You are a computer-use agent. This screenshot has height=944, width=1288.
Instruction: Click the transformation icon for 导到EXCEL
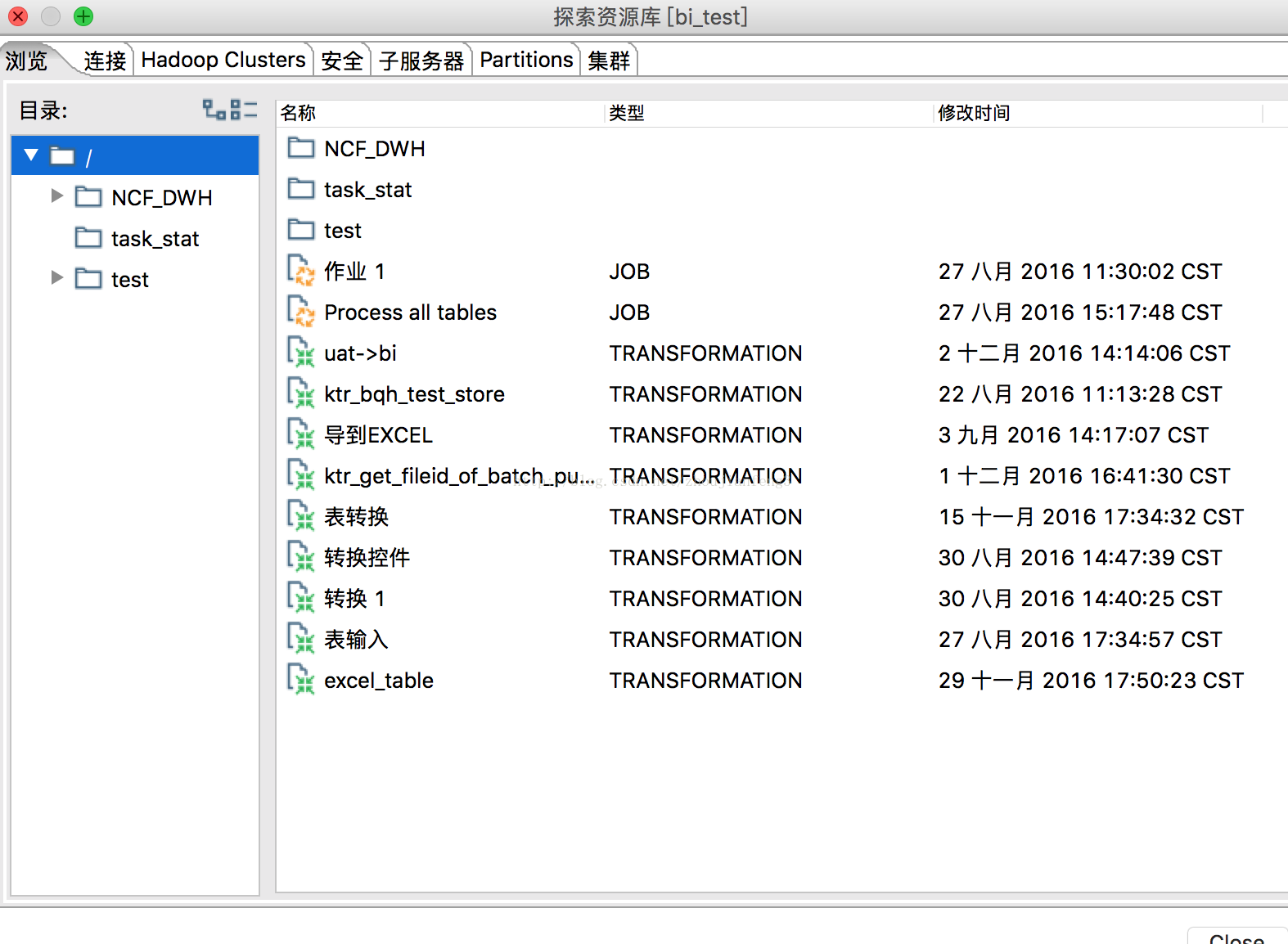pyautogui.click(x=301, y=434)
